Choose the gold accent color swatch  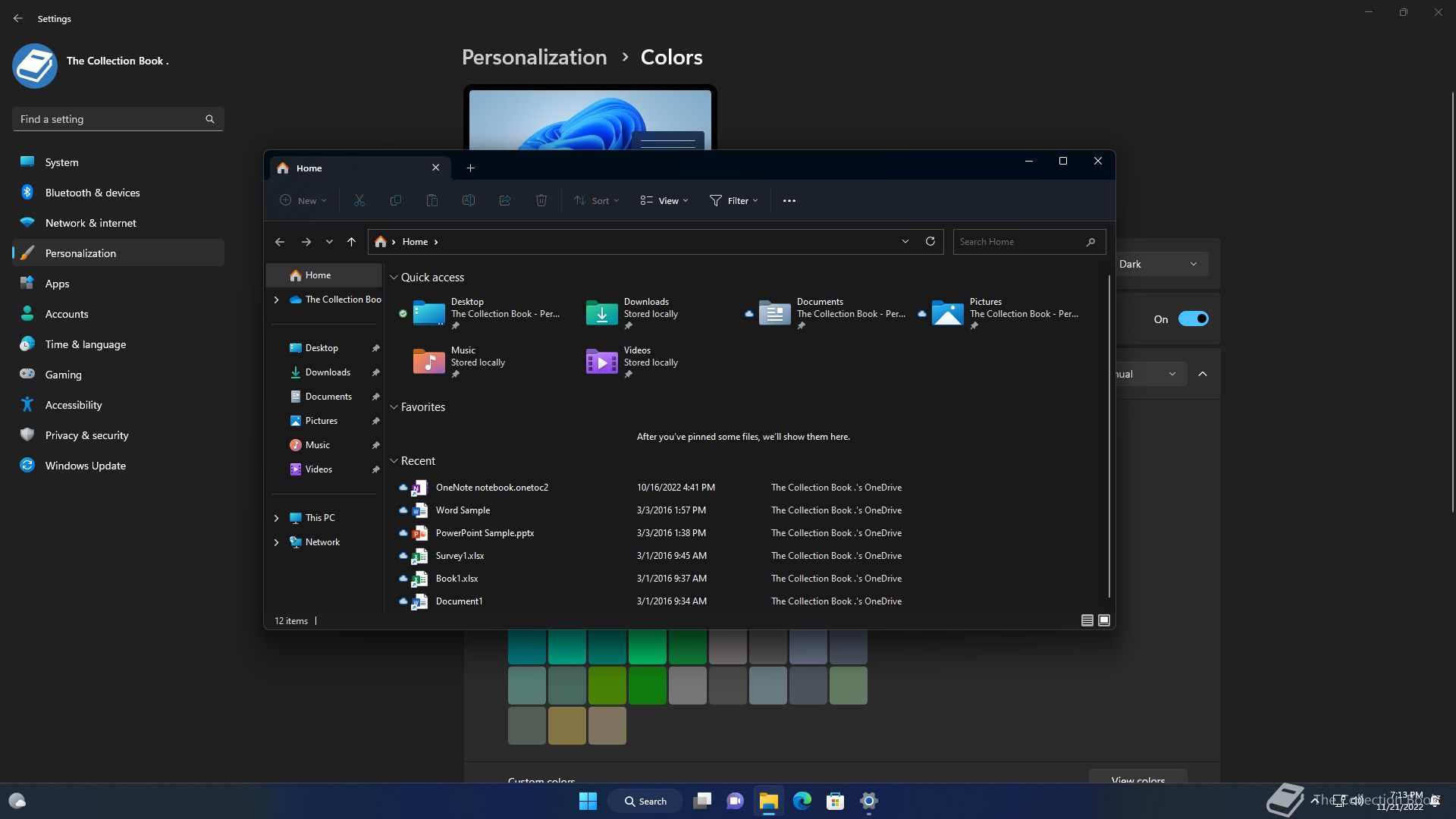(566, 726)
